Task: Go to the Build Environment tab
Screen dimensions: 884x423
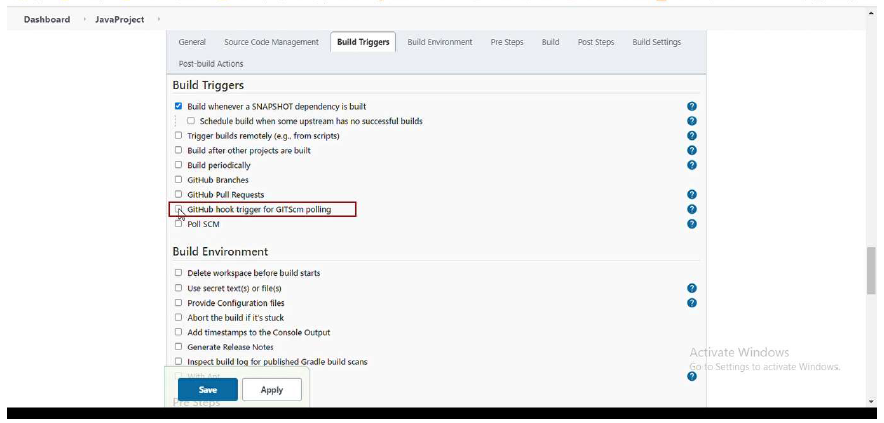Action: (x=440, y=42)
